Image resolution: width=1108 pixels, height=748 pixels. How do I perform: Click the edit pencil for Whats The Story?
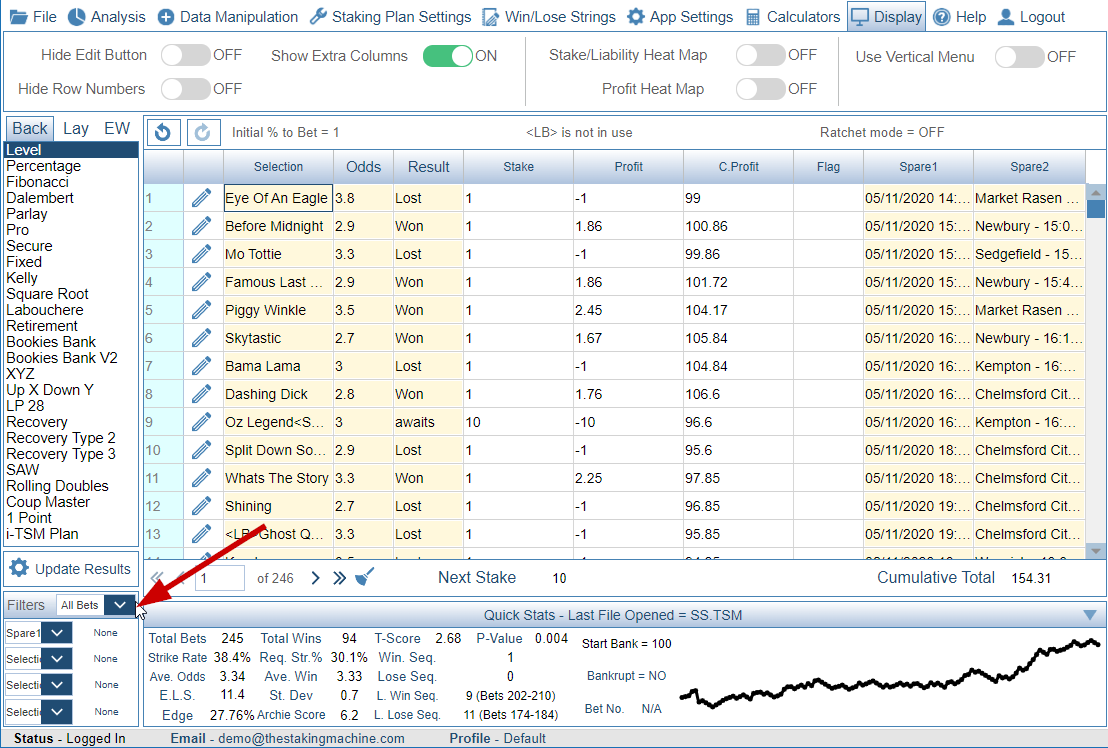201,478
